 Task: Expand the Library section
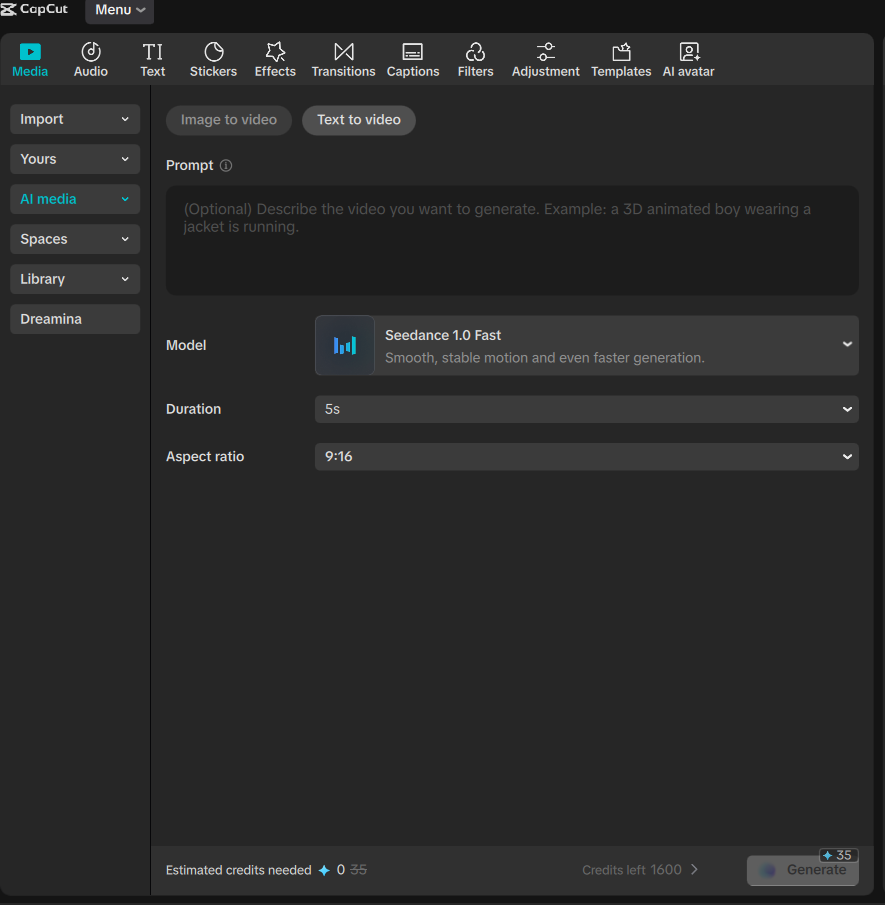pos(75,279)
